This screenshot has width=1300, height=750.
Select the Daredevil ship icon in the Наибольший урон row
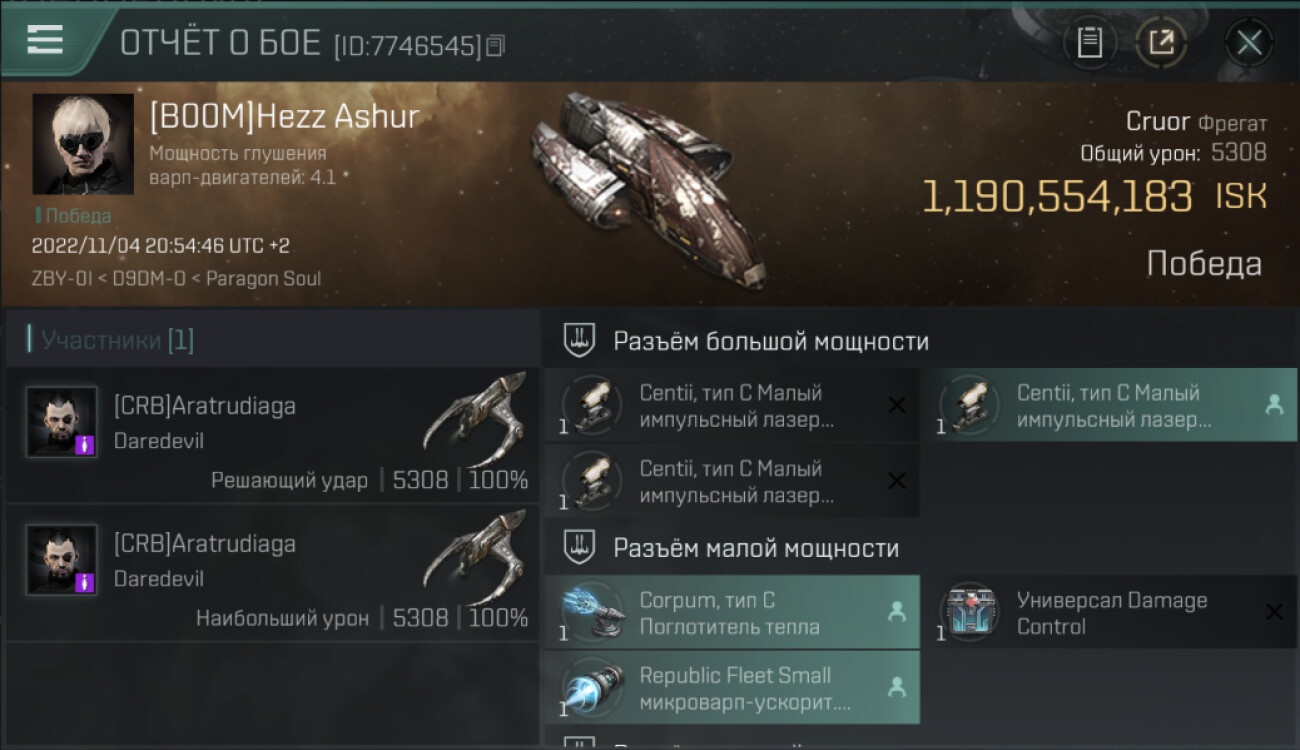tap(475, 556)
